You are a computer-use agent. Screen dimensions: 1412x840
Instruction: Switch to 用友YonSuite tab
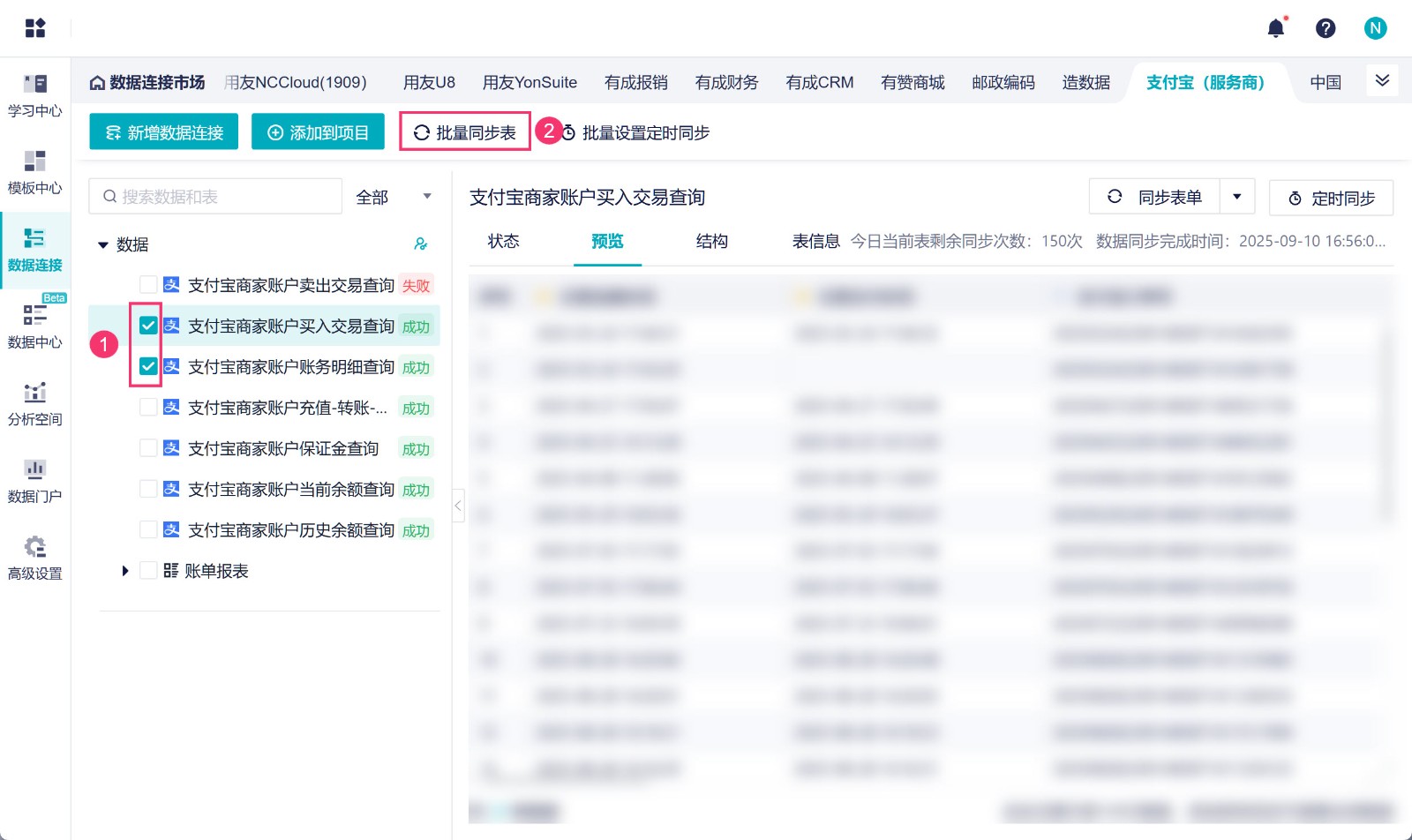click(x=529, y=82)
